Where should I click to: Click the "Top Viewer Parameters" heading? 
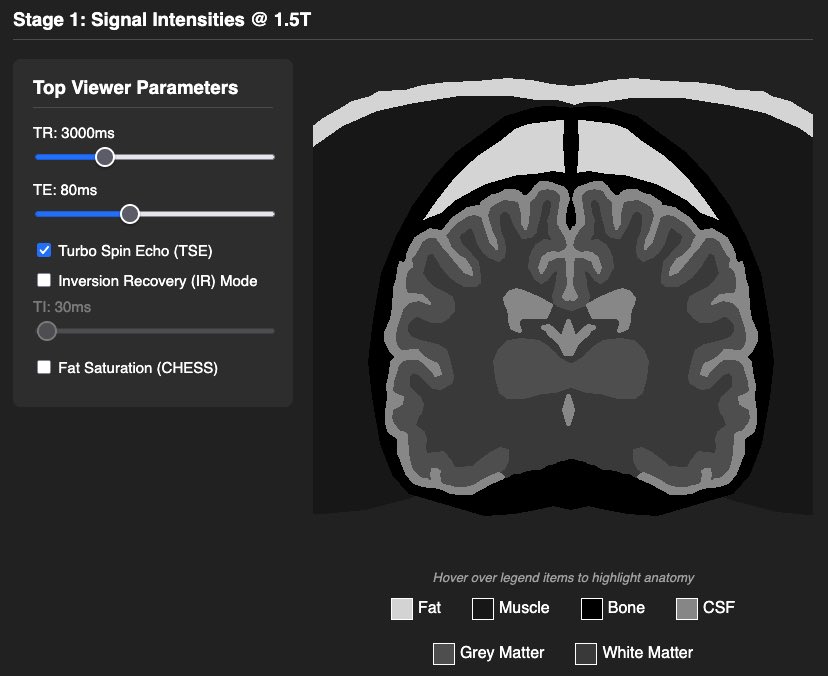click(136, 88)
